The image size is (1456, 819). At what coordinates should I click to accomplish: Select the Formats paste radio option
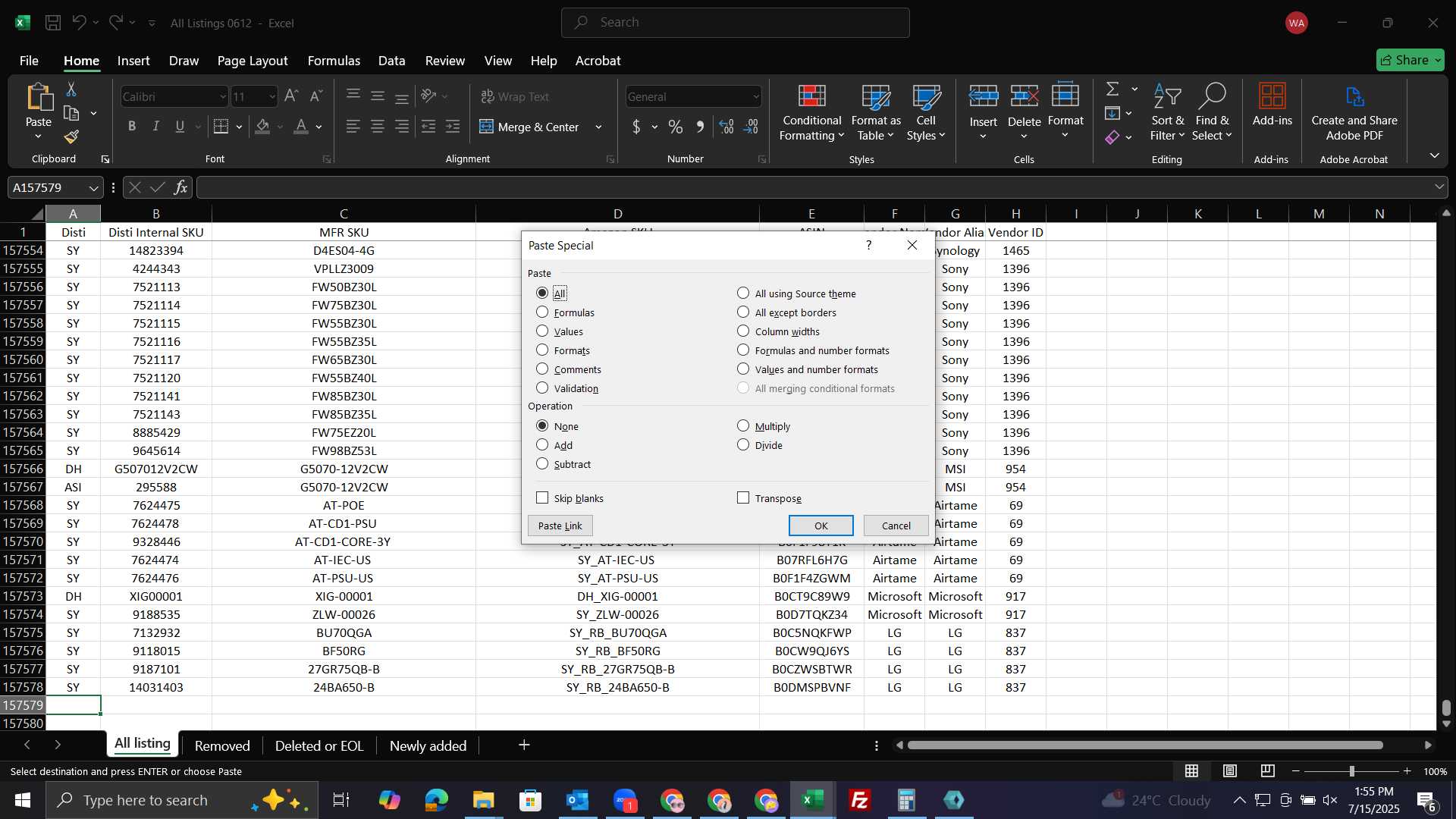pos(563,350)
